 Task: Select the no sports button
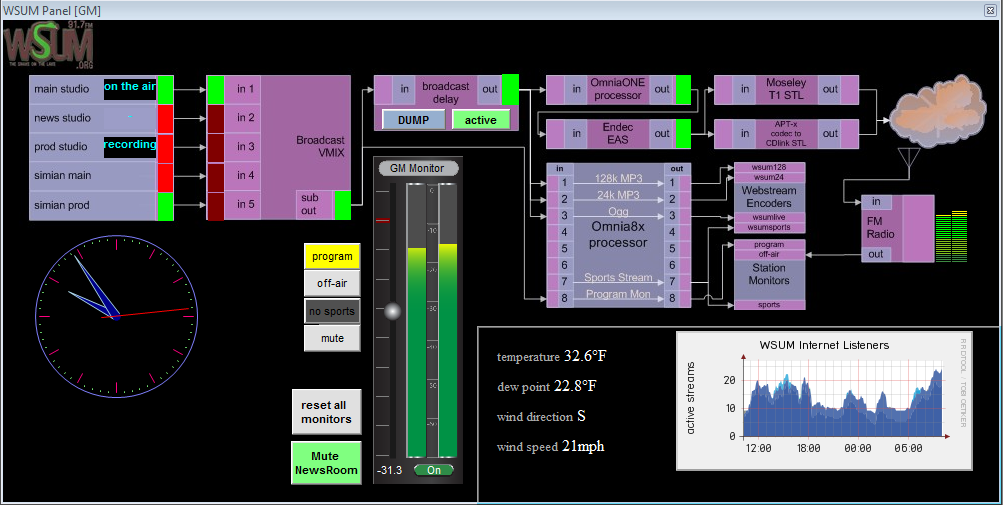pyautogui.click(x=332, y=311)
